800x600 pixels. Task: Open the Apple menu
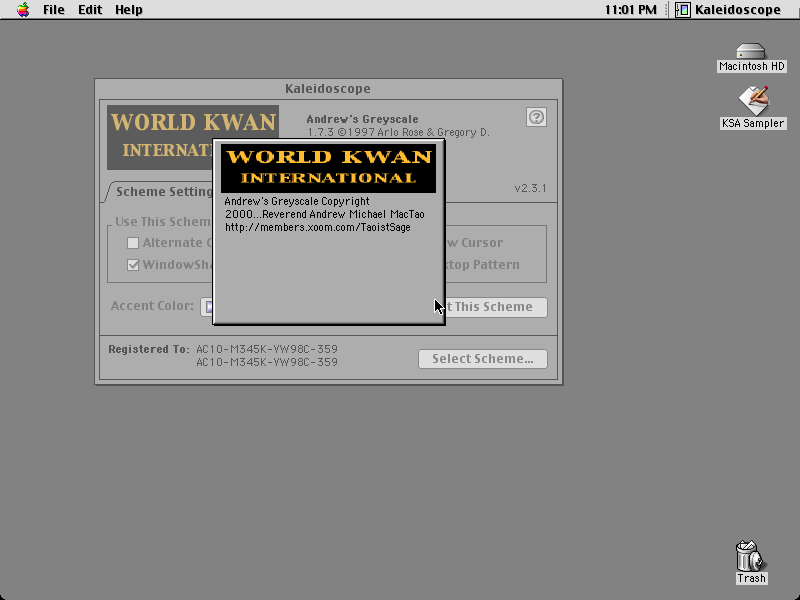[x=23, y=9]
